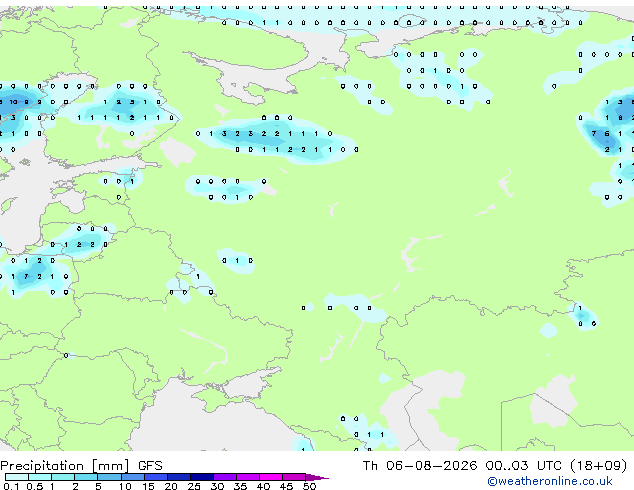Click the legend color segment between 45 and 50
This screenshot has height=490, width=634.
294,477
